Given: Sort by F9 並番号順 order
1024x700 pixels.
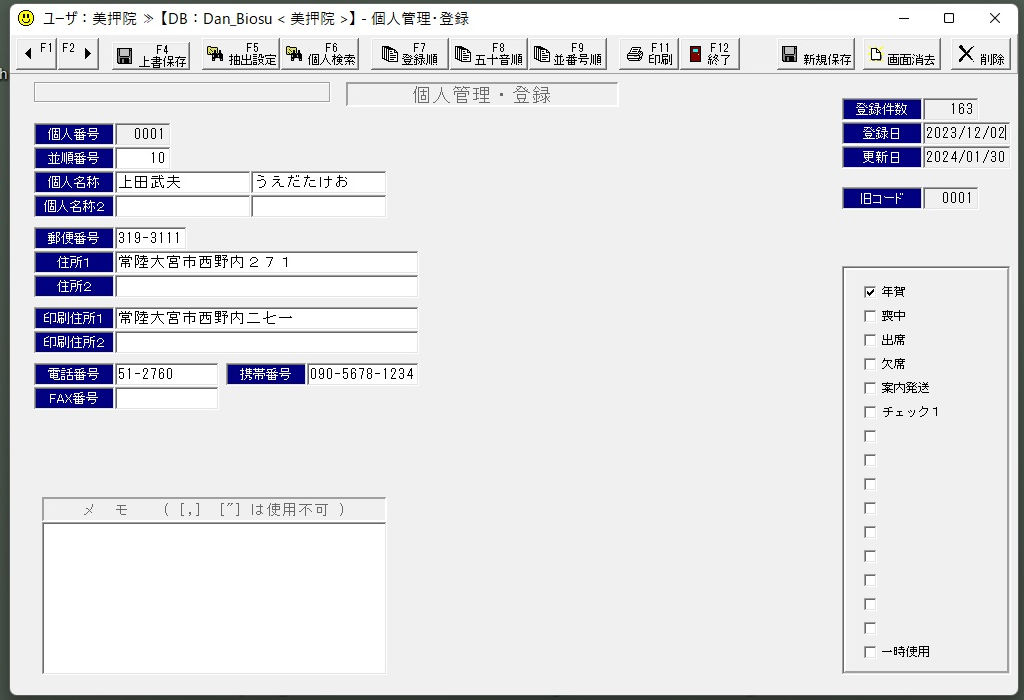Looking at the screenshot, I should [x=567, y=54].
